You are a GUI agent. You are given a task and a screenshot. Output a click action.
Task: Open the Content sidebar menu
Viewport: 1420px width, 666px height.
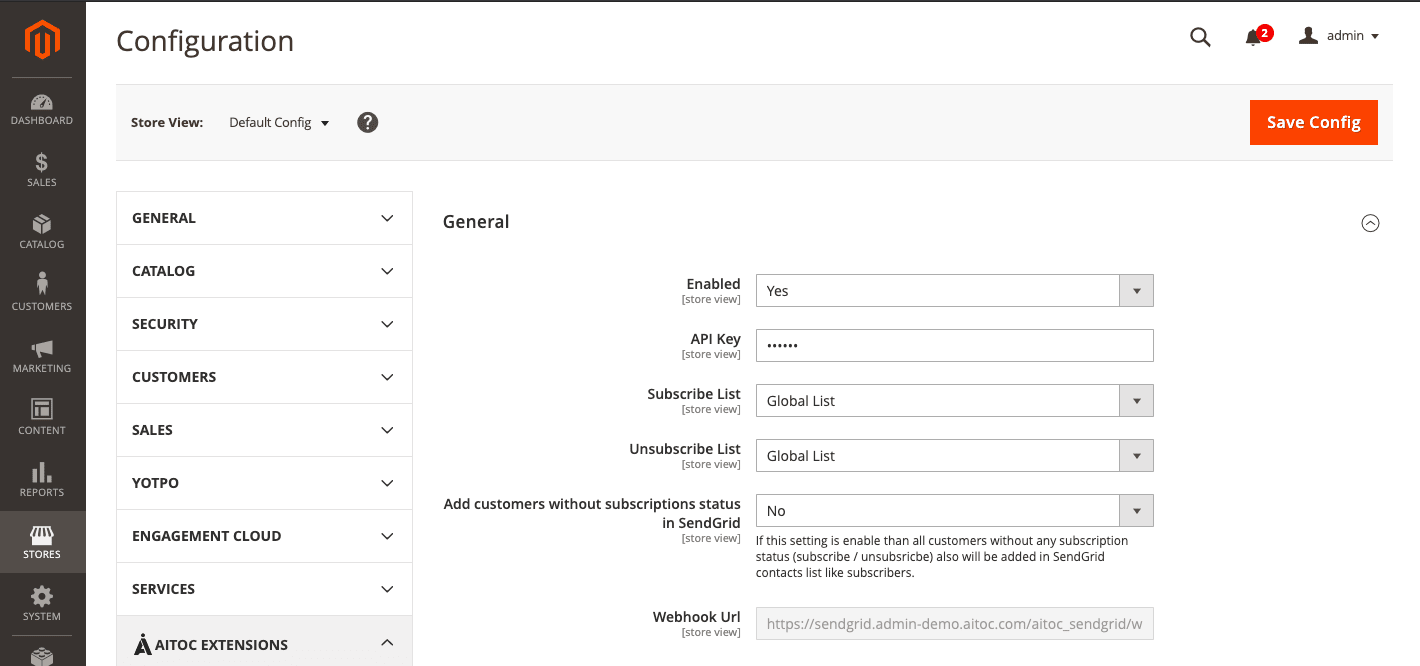[x=42, y=419]
